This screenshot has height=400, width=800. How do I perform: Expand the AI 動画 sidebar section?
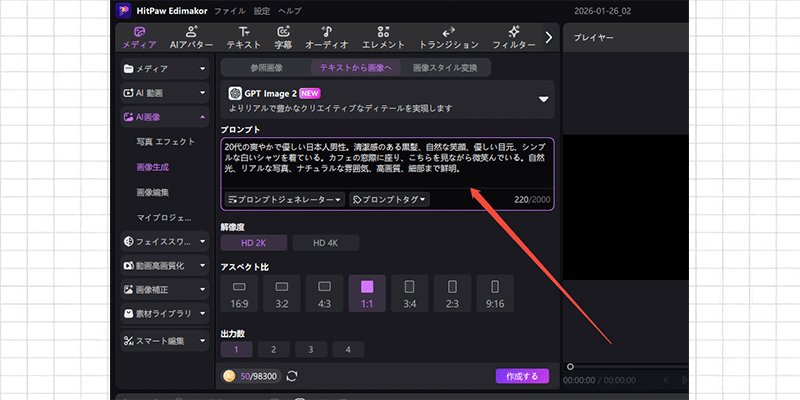click(x=165, y=93)
